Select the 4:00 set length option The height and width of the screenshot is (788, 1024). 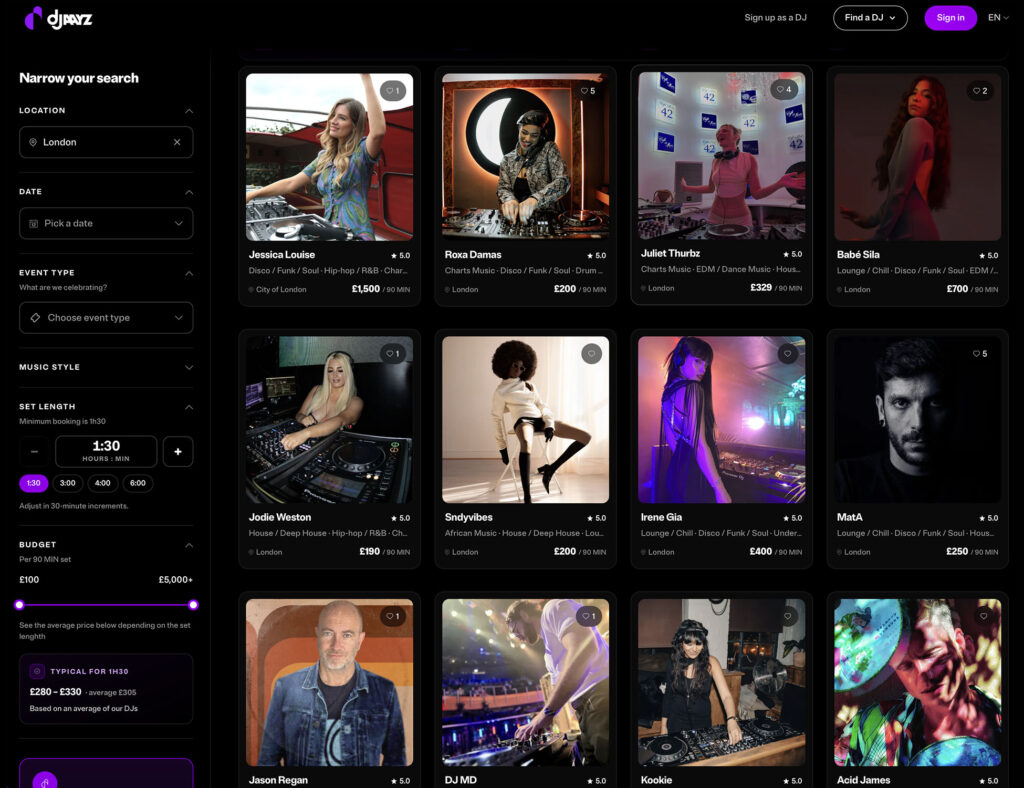[103, 483]
